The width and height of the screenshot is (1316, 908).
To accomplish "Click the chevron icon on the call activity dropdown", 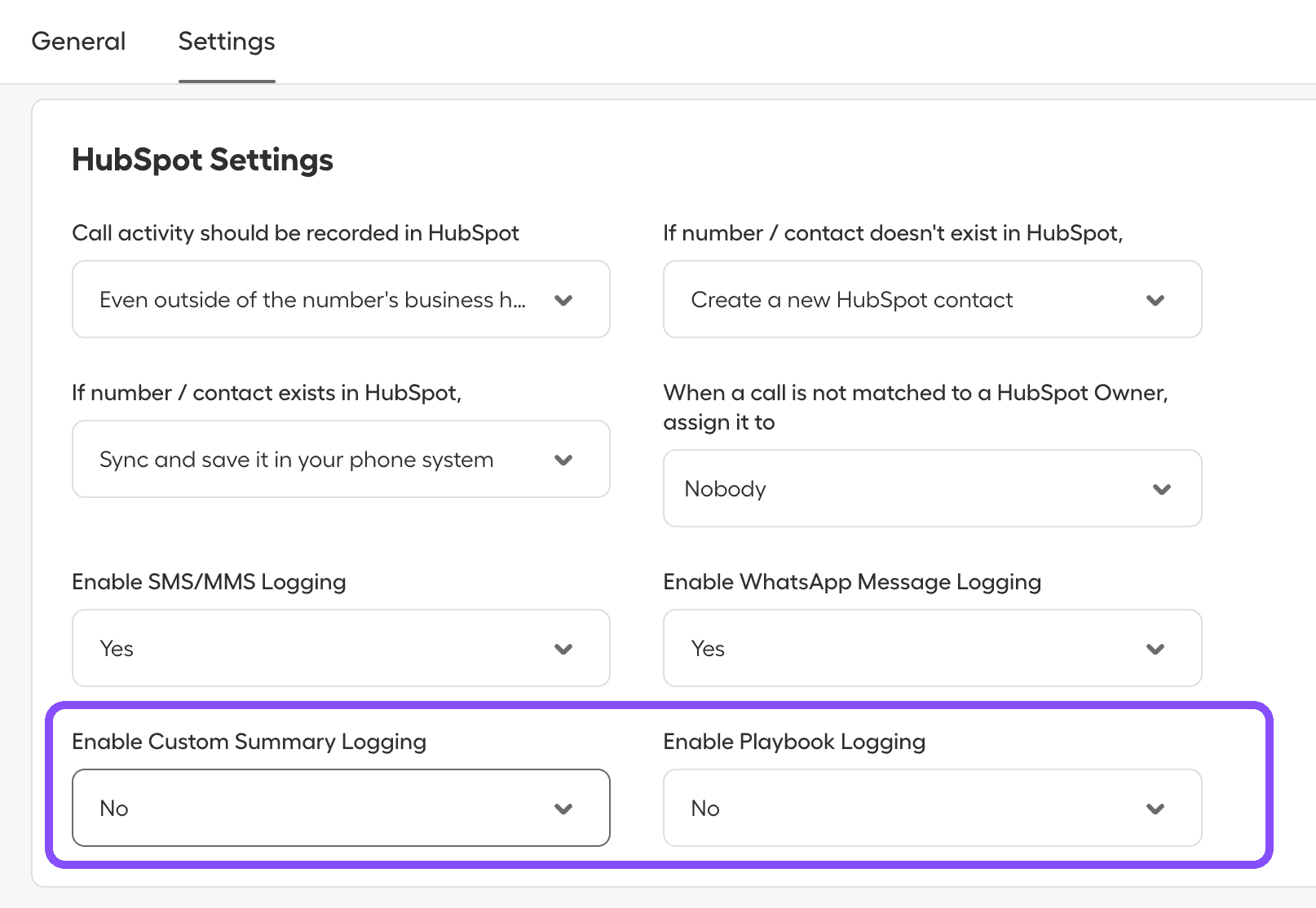I will point(563,300).
